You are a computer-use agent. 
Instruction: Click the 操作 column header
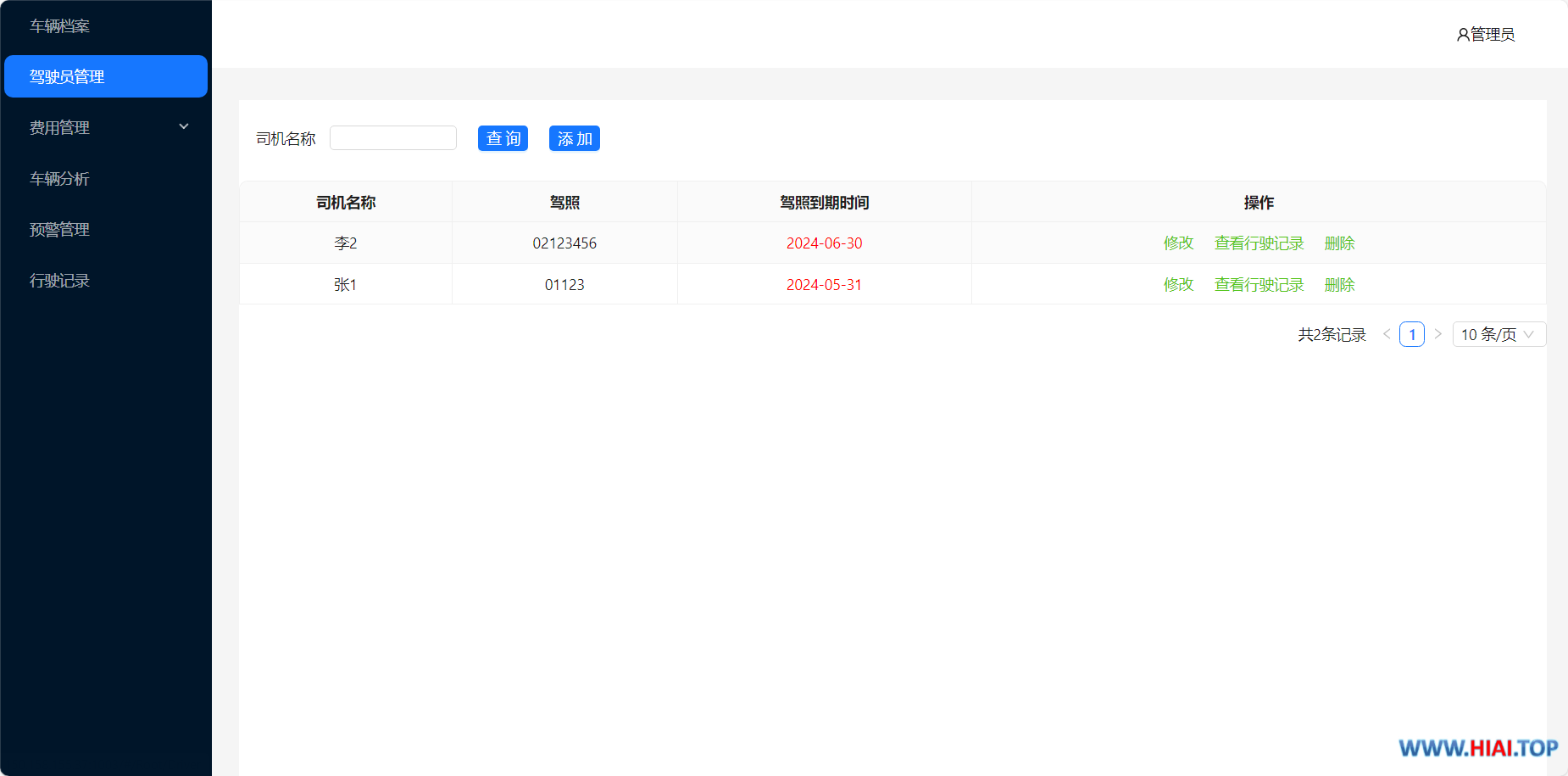1259,202
